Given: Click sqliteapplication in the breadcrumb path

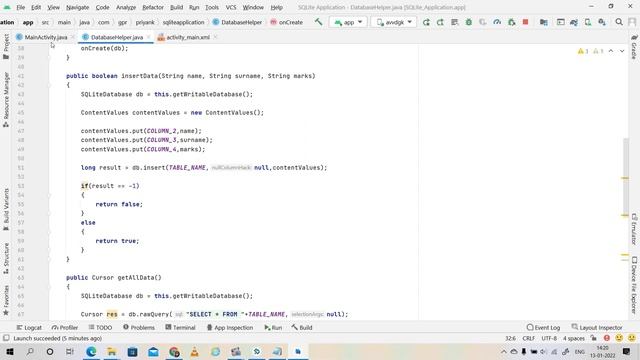Looking at the screenshot, I should (x=183, y=22).
